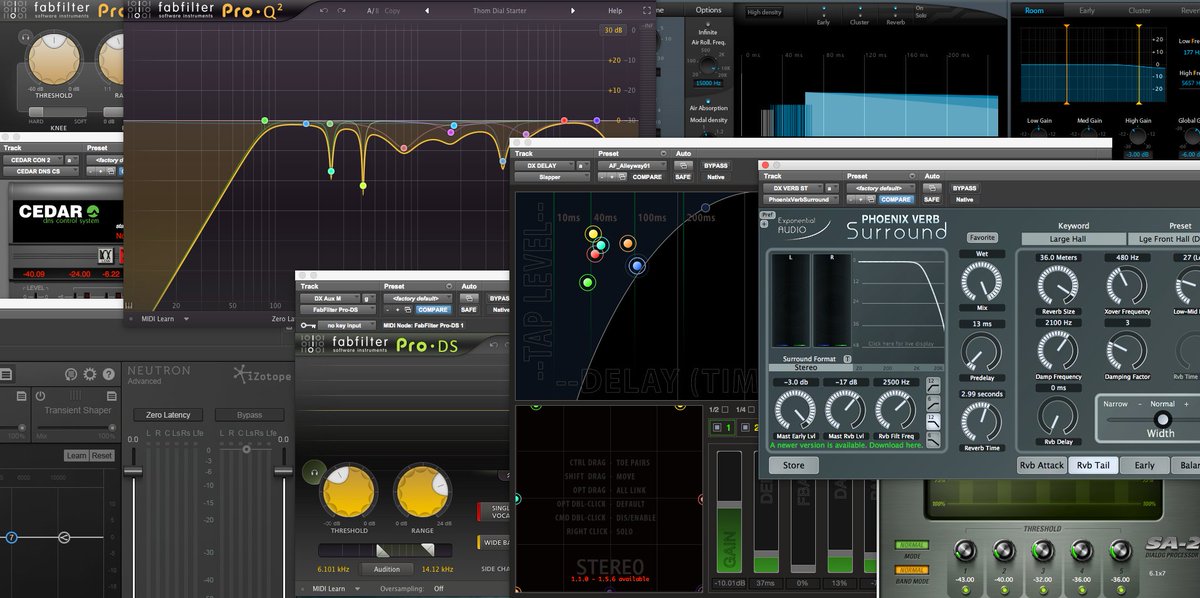
Task: Switch to Rvb Attack tab
Action: point(1041,465)
